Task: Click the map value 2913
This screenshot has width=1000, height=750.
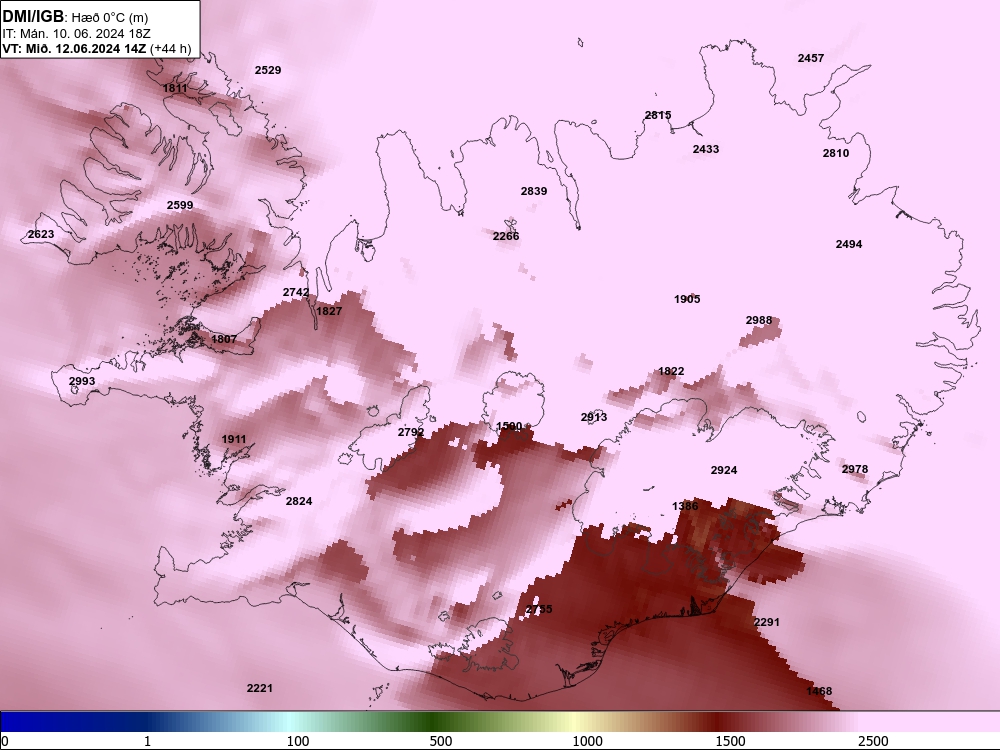Action: point(594,417)
